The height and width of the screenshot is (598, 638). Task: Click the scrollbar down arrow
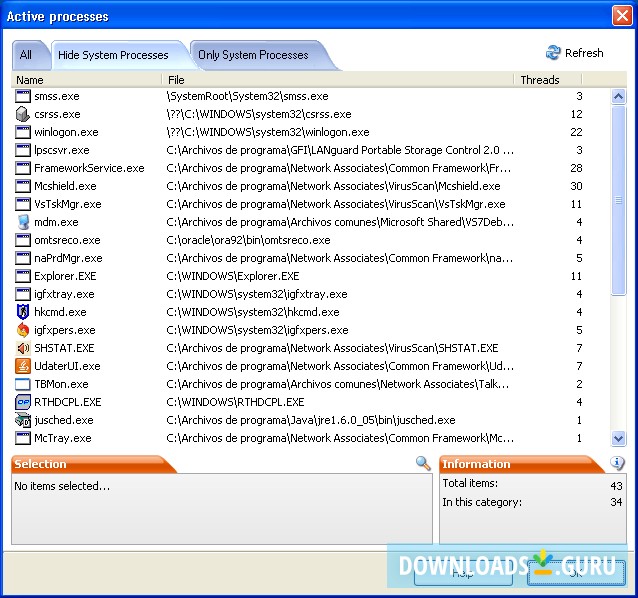[618, 439]
